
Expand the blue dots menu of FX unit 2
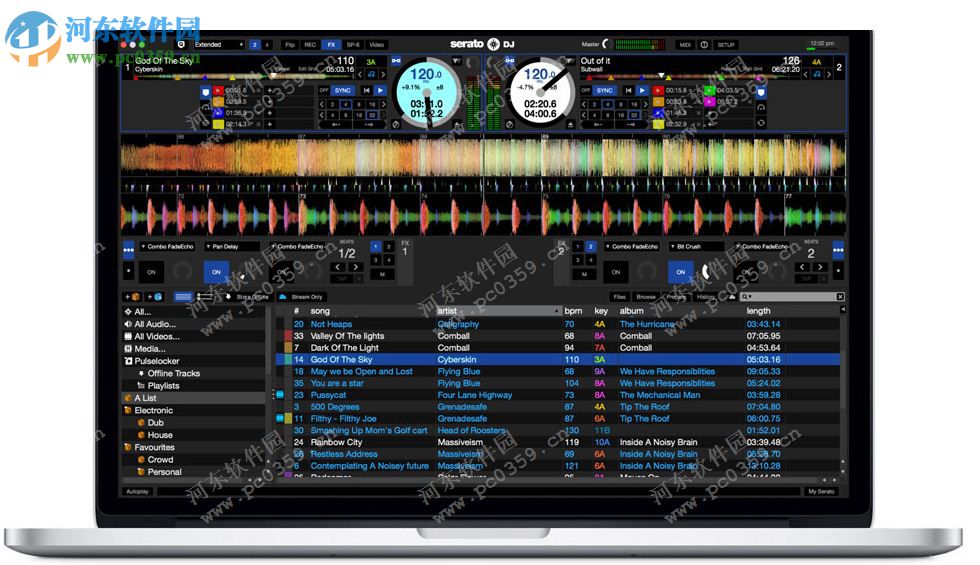(838, 250)
